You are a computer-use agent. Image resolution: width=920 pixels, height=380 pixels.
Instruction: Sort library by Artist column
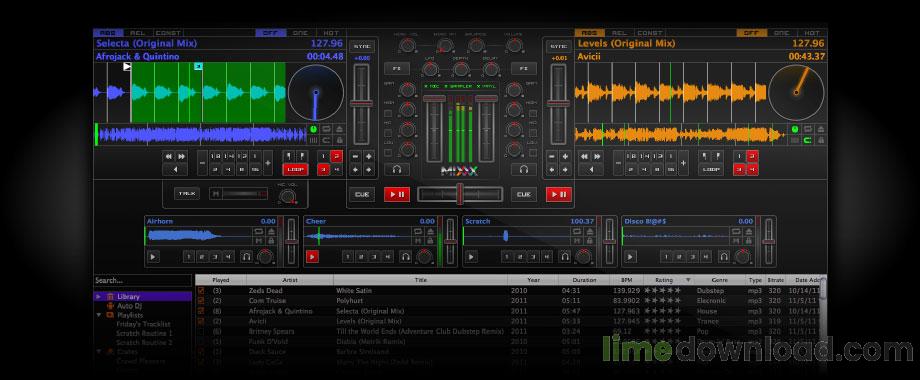pyautogui.click(x=290, y=280)
